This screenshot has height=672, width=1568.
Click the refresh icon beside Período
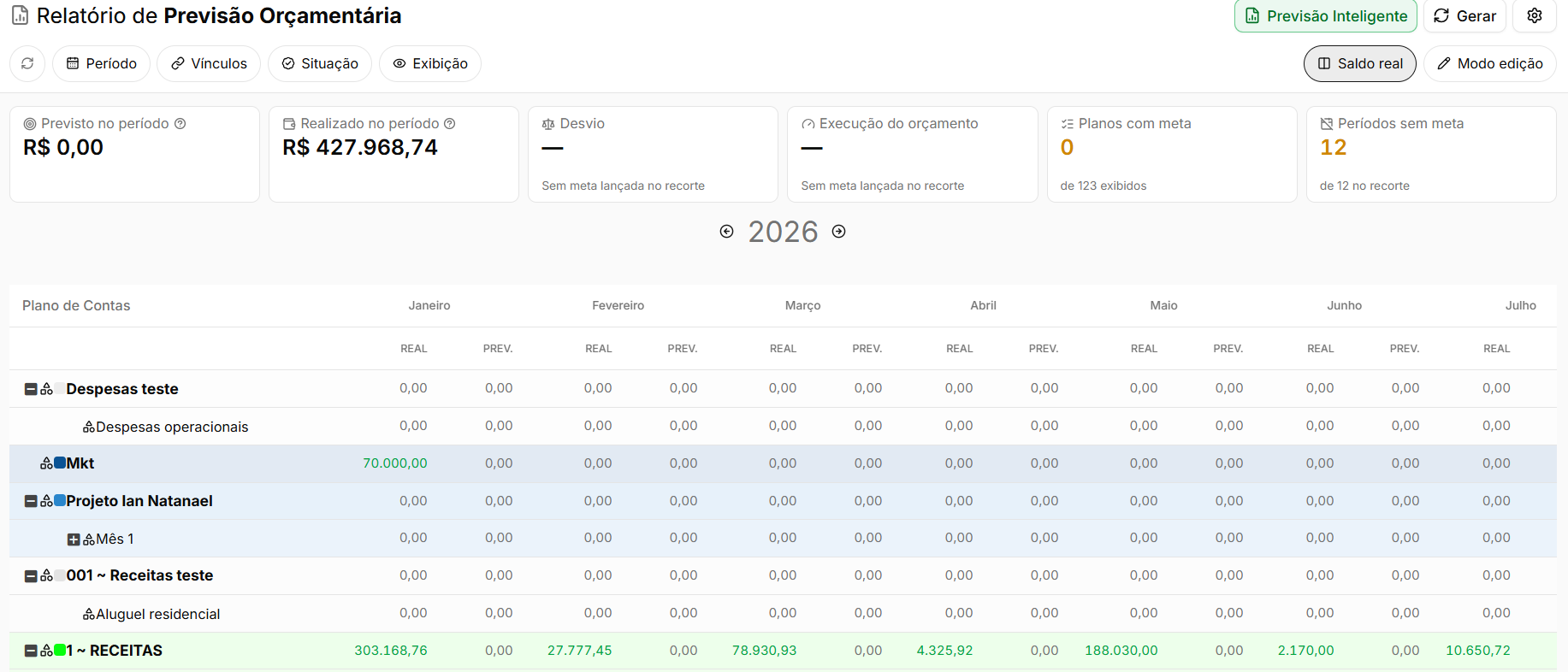(27, 63)
